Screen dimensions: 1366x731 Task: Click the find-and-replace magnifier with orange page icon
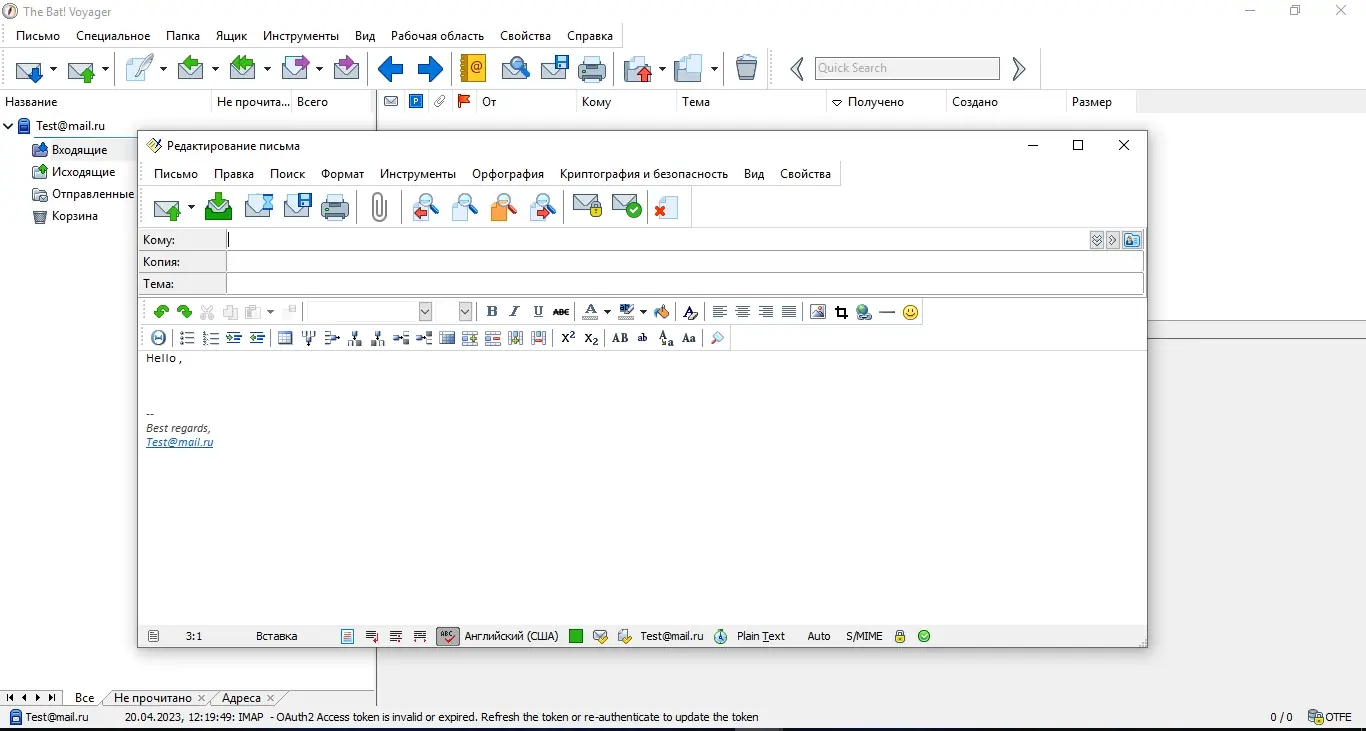coord(503,207)
